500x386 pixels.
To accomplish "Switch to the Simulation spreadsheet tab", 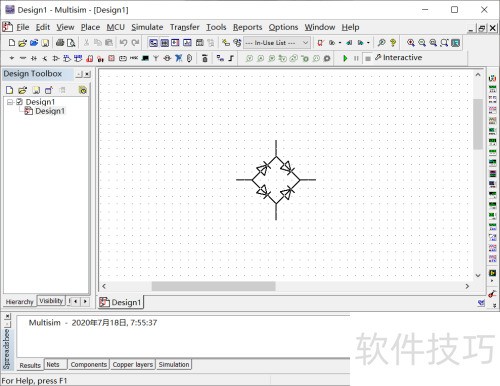I will [x=174, y=364].
